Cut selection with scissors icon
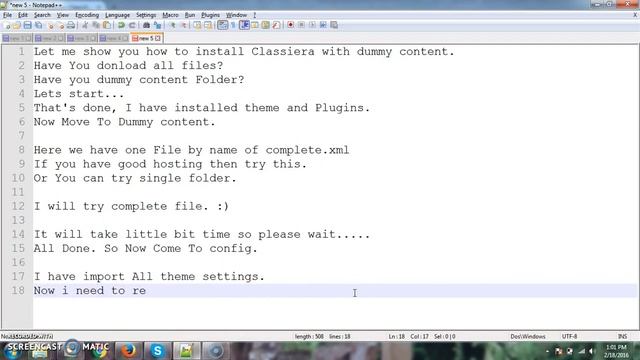Screen dimensions: 640x360 coord(85,25)
